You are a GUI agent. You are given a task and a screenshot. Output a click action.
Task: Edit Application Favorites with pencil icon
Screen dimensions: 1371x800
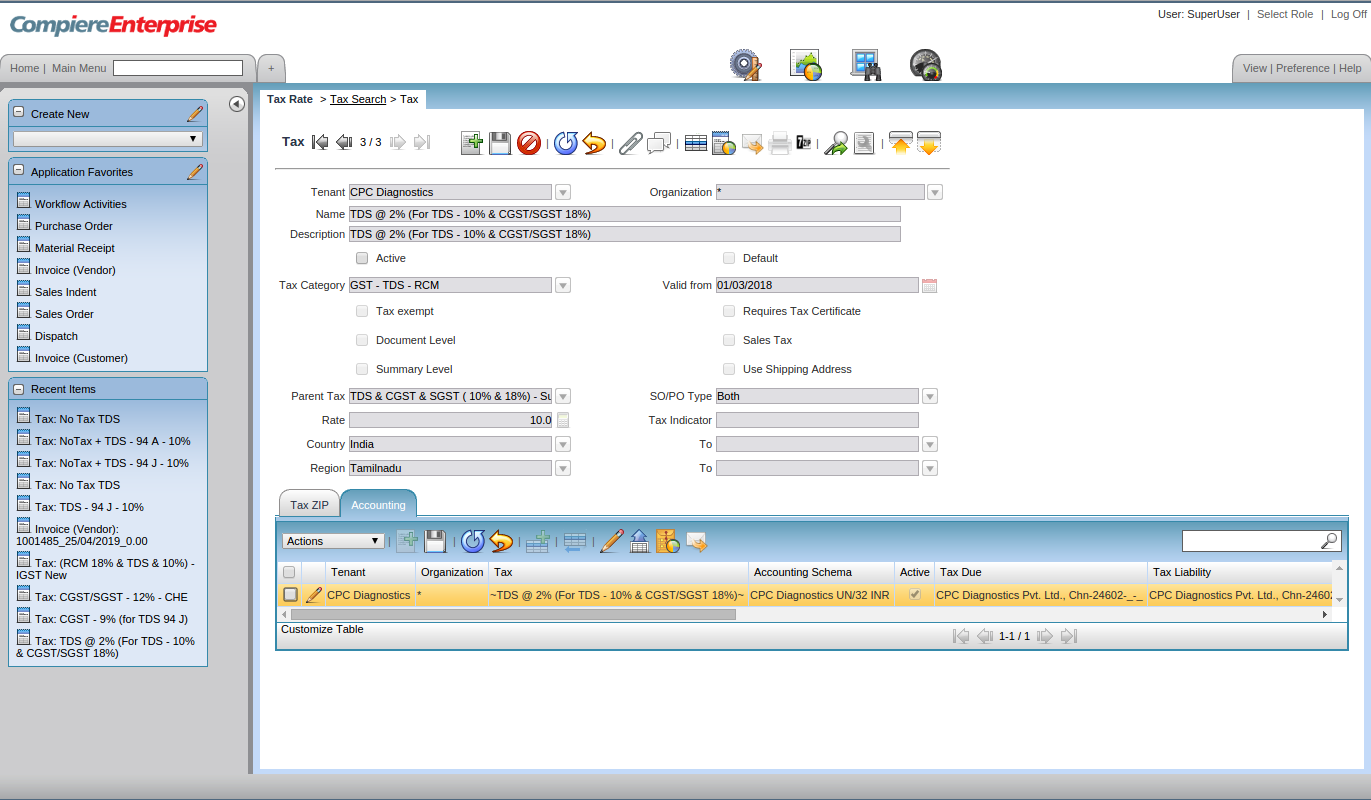(195, 172)
